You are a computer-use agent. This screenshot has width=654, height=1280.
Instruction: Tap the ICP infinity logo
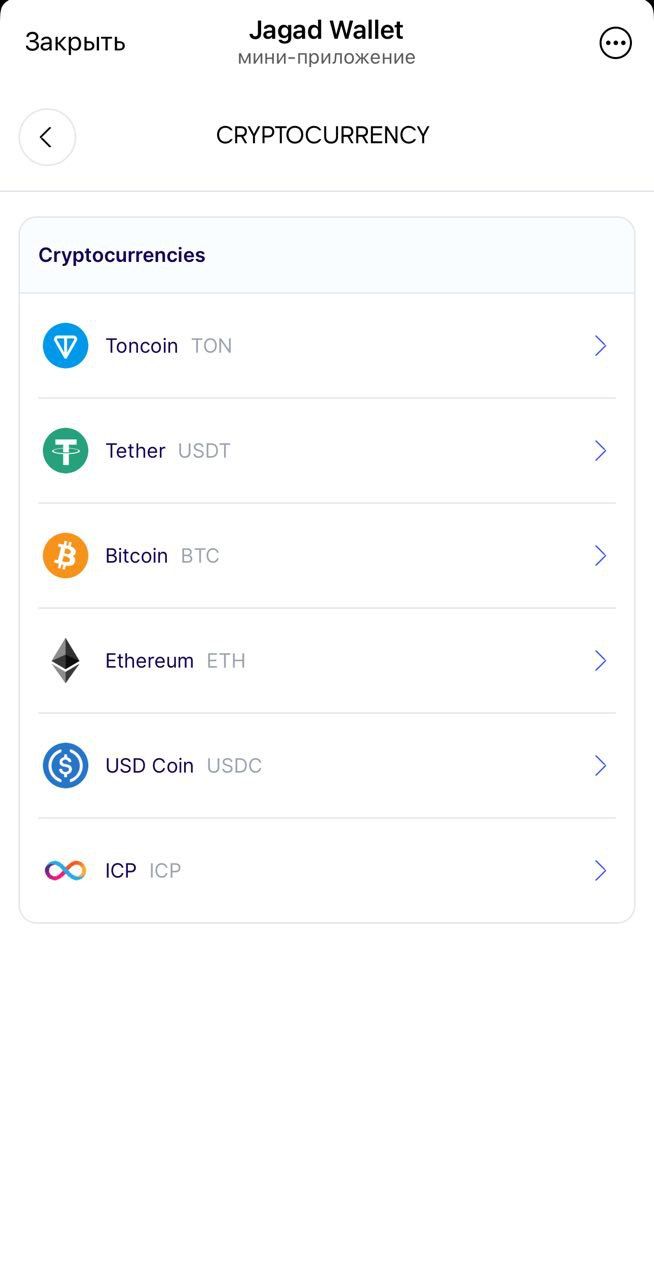click(x=64, y=870)
